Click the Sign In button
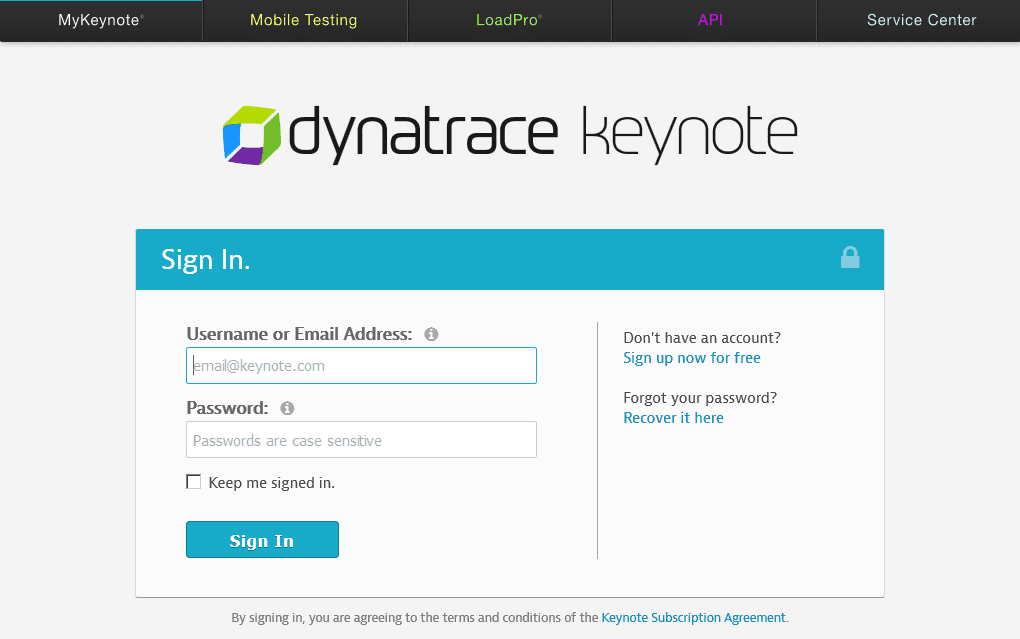The height and width of the screenshot is (639, 1020). click(262, 539)
